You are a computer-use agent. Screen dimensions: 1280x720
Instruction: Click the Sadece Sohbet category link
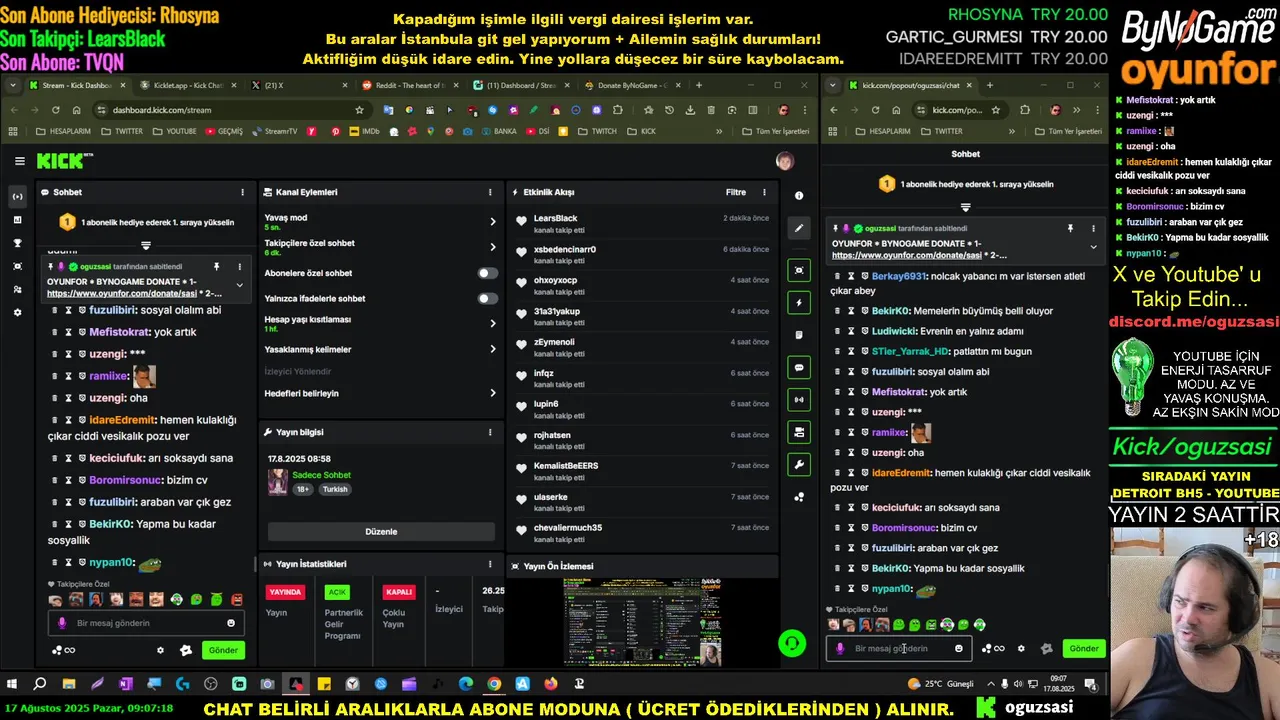pyautogui.click(x=321, y=475)
